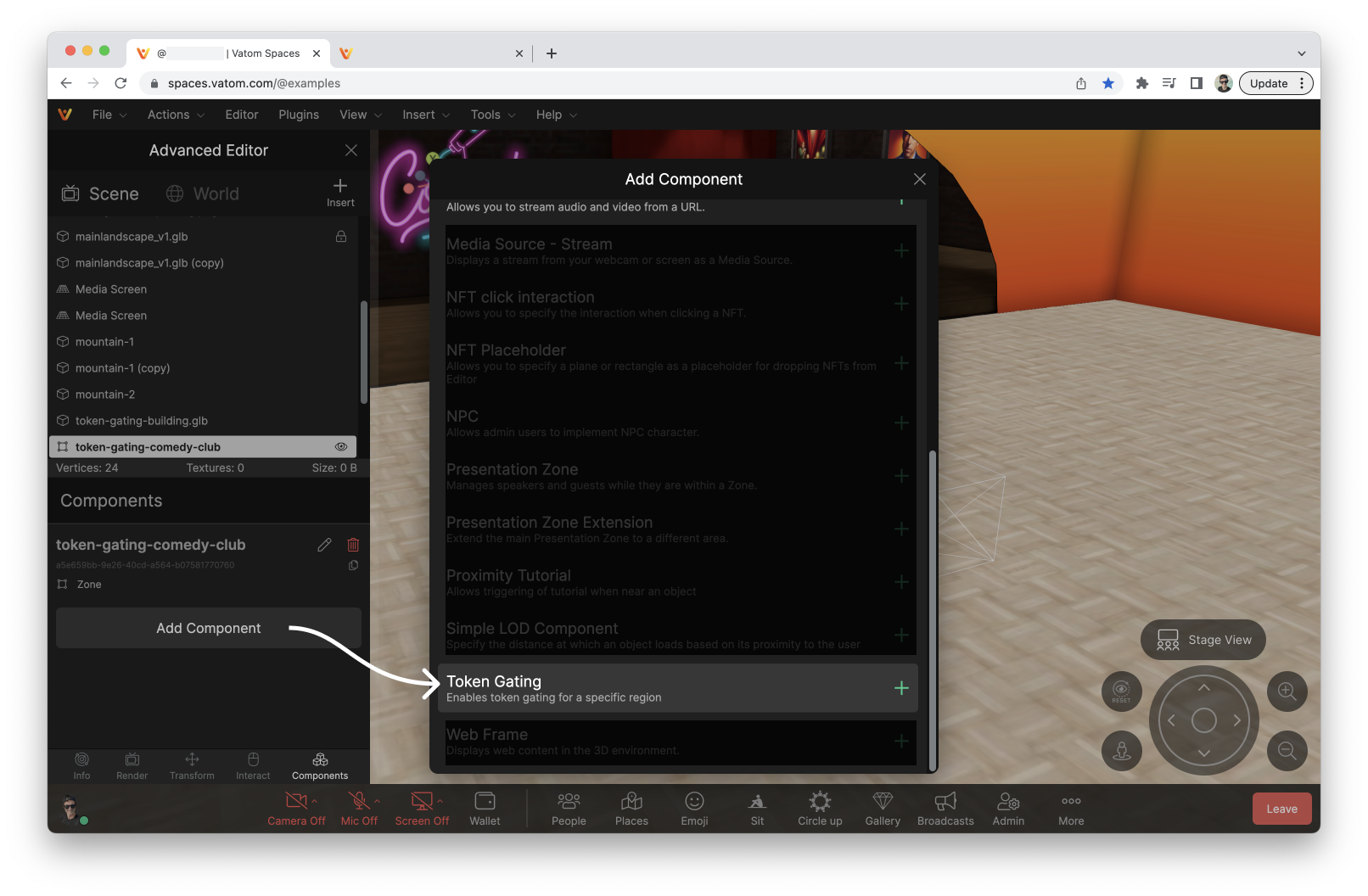Switch to the Render tab
Screen dimensions: 1368x896
(132, 766)
